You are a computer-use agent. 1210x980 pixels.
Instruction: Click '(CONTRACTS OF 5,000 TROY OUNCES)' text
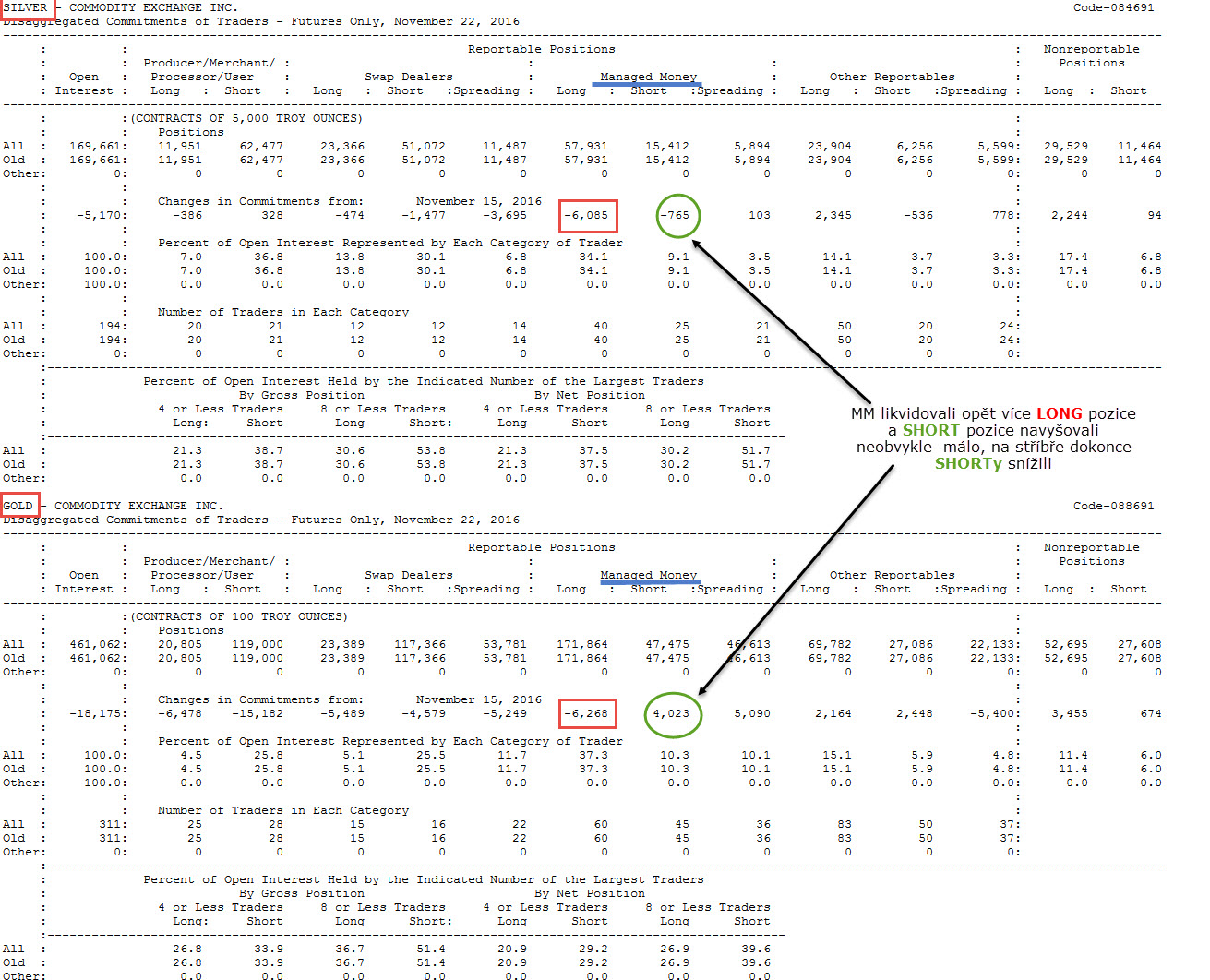click(246, 118)
